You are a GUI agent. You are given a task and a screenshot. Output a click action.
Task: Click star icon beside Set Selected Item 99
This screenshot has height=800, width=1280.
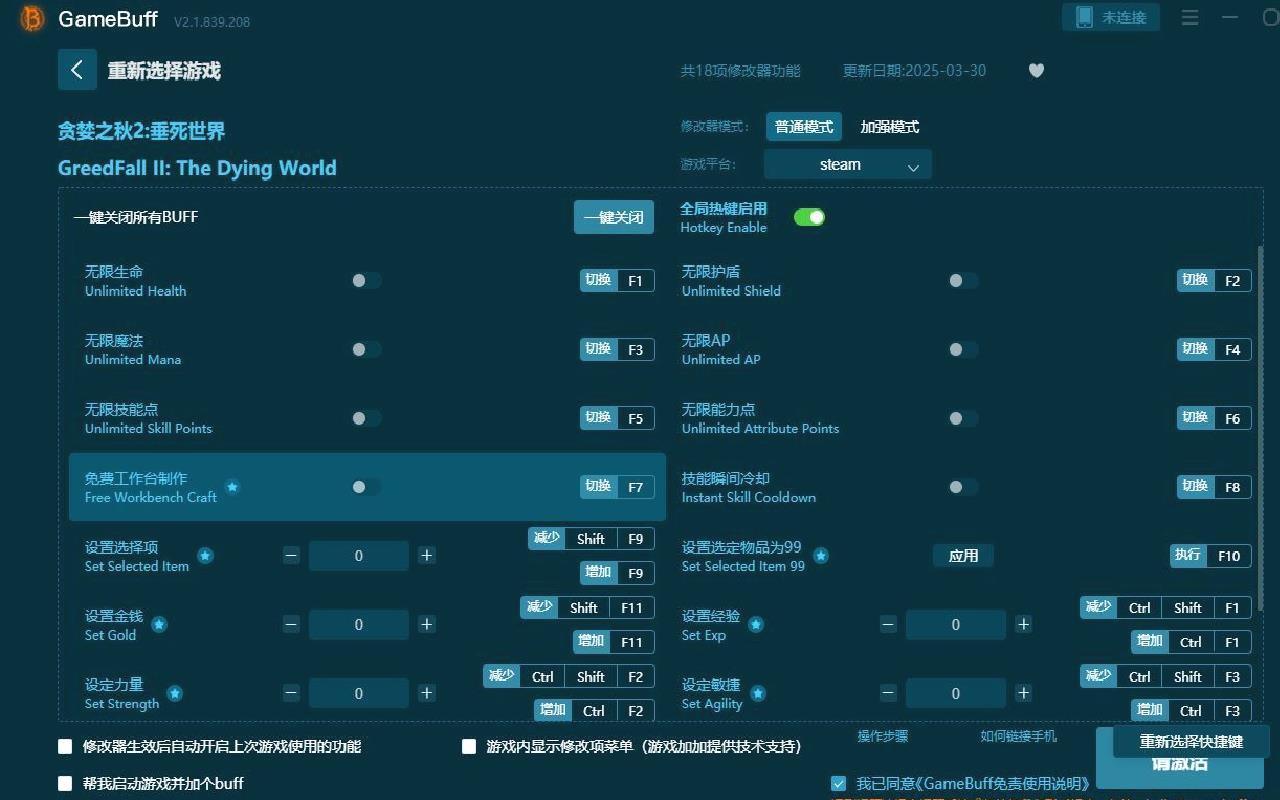821,556
